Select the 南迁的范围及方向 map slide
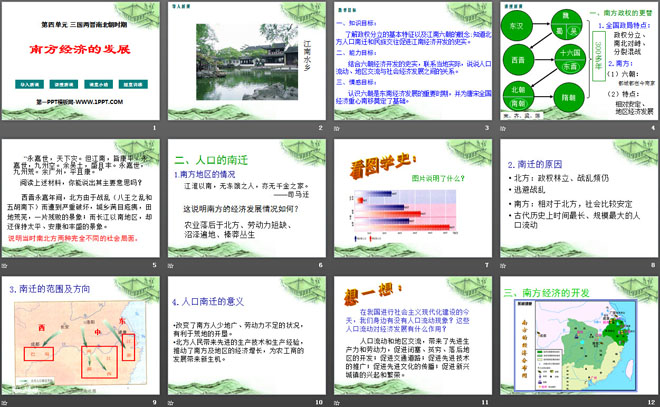Screen dimensions: 660x407 click(81, 335)
